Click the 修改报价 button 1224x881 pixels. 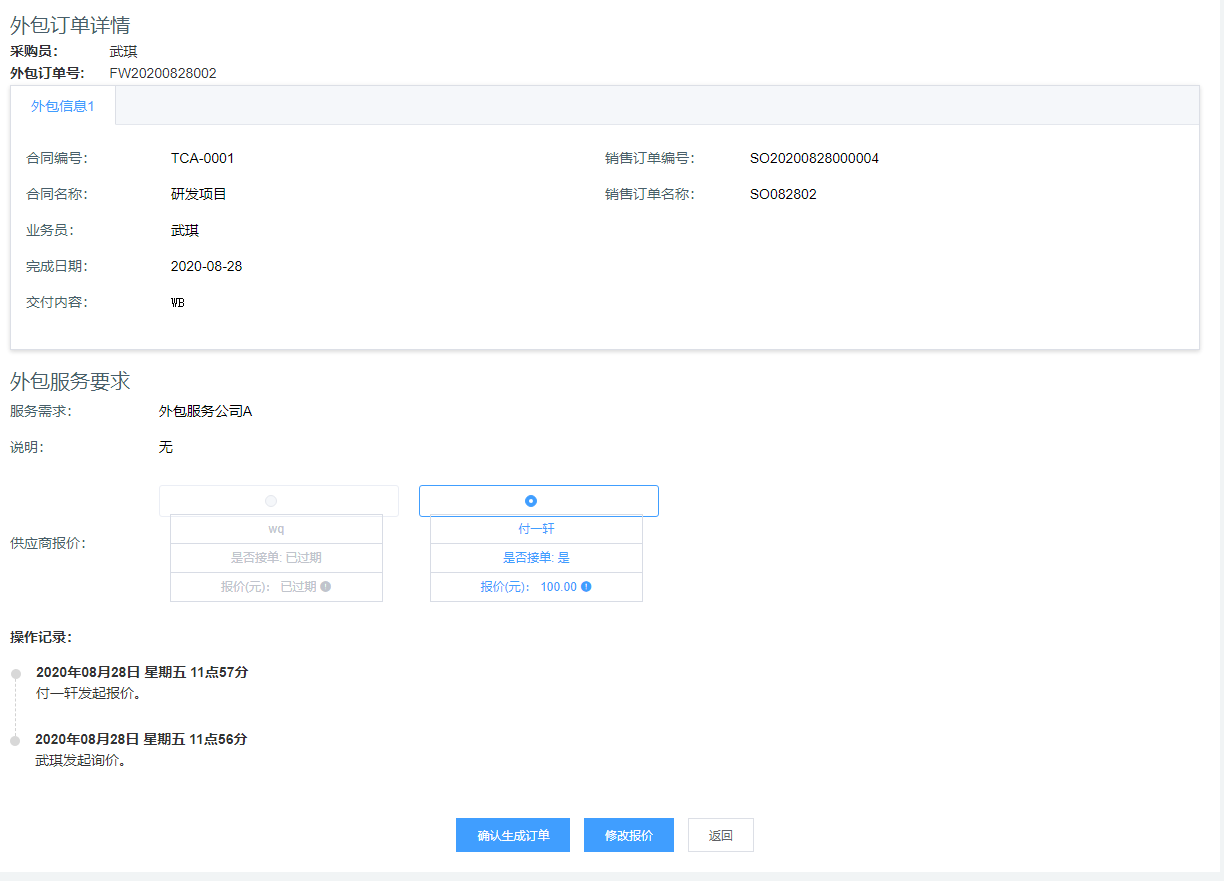click(x=629, y=835)
